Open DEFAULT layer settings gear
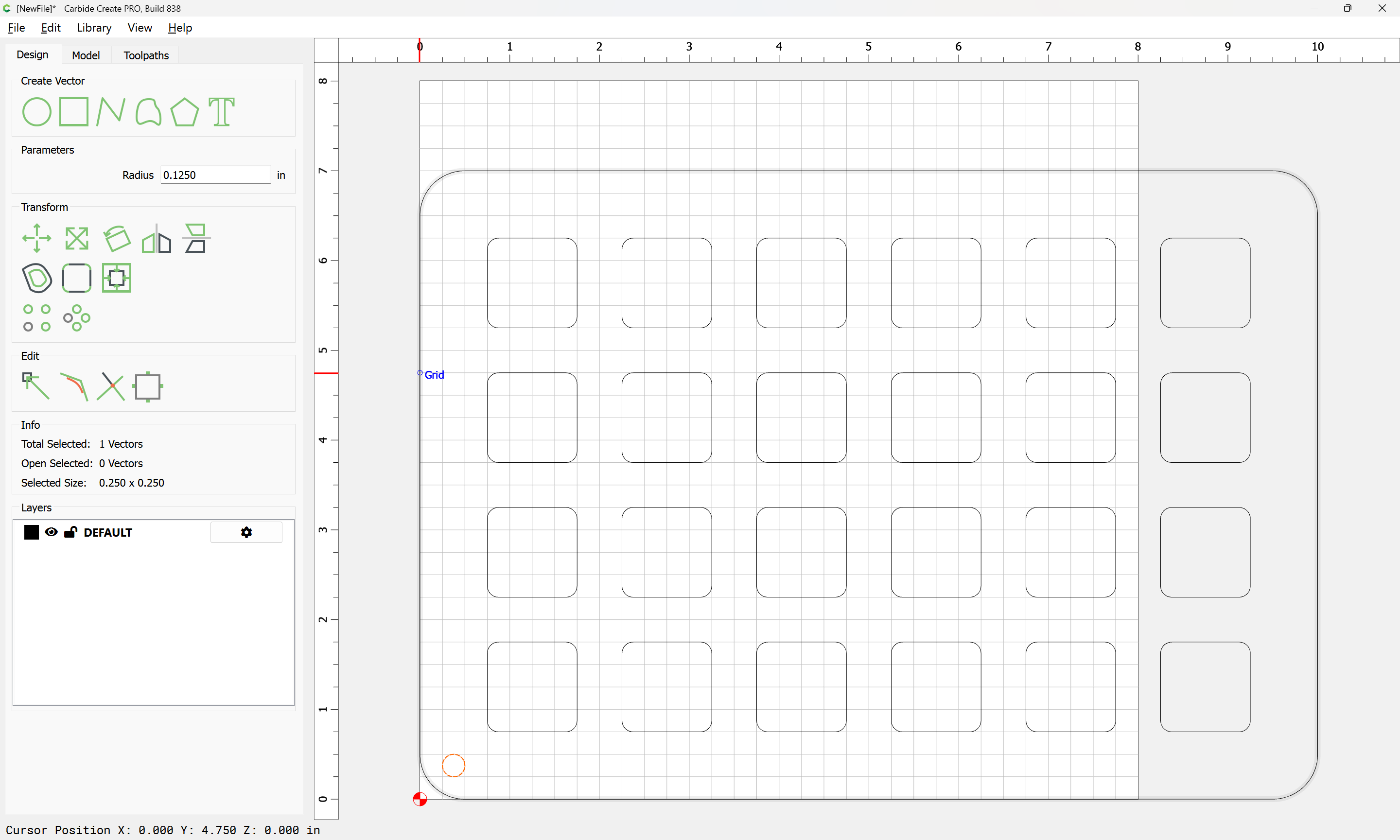The height and width of the screenshot is (840, 1400). (x=246, y=532)
